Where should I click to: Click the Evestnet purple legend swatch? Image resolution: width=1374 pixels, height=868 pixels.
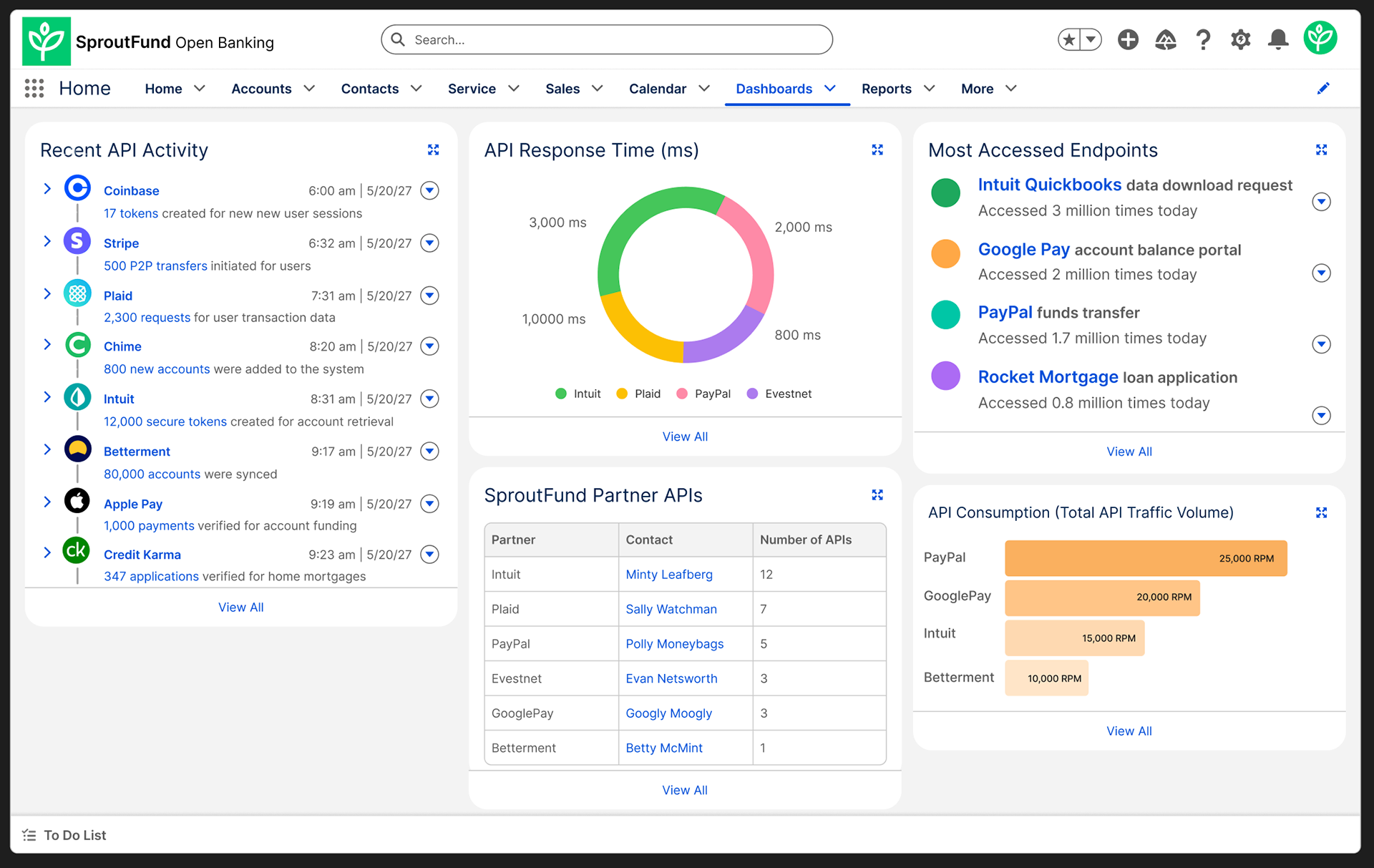[752, 394]
